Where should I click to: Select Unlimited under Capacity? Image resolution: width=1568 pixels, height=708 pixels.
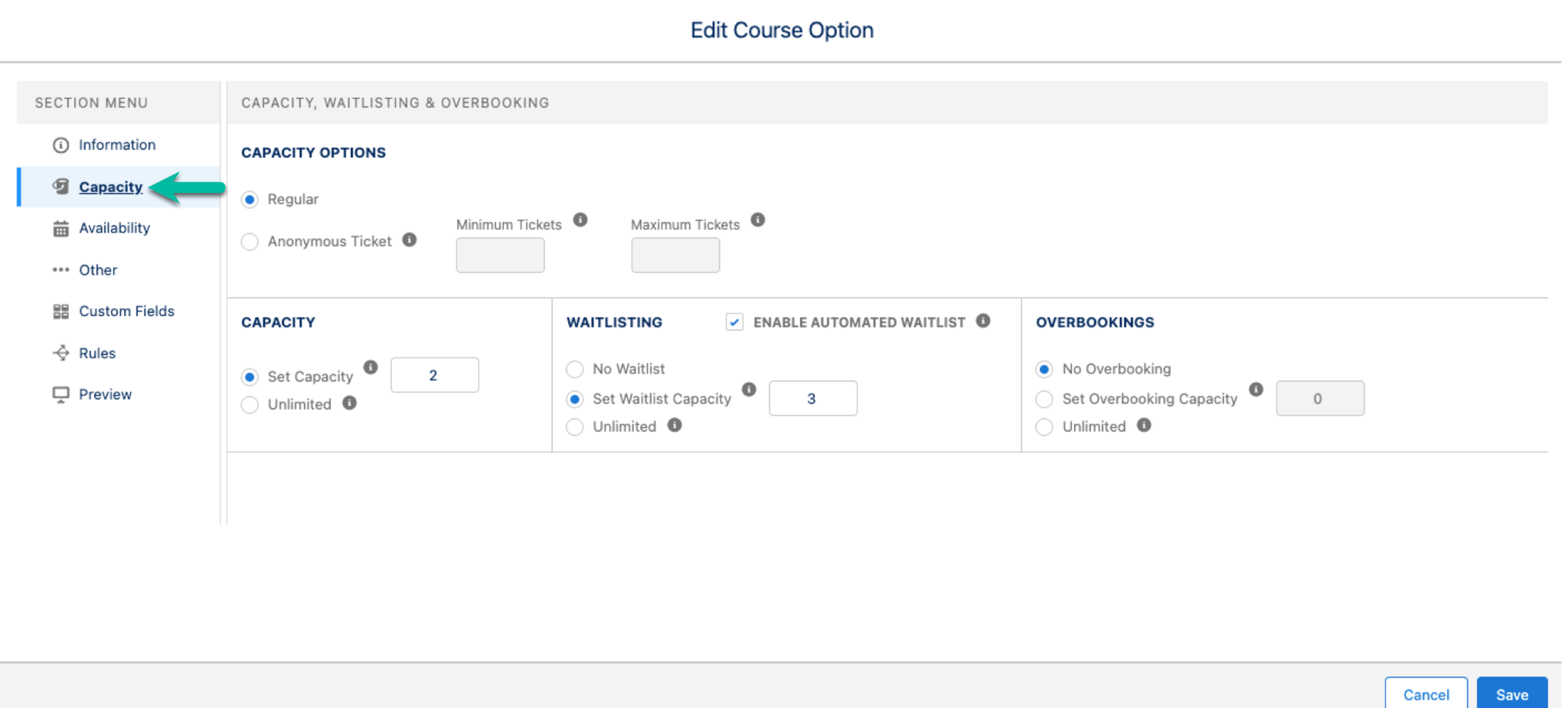(249, 404)
